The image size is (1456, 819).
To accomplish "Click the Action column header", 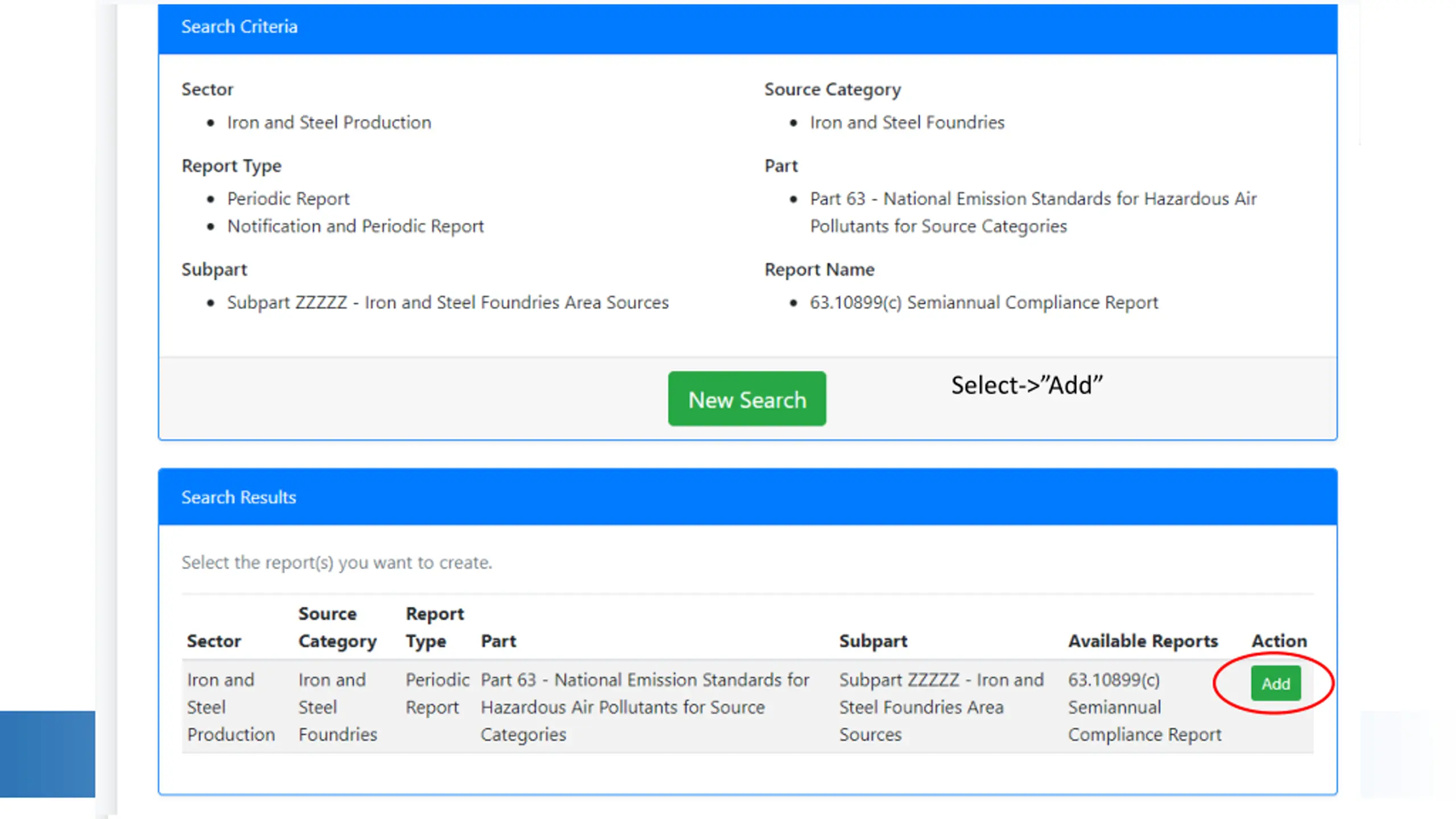I will (1279, 641).
